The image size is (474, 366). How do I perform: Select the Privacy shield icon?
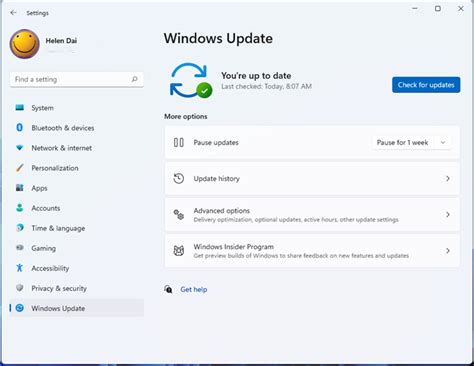point(20,288)
